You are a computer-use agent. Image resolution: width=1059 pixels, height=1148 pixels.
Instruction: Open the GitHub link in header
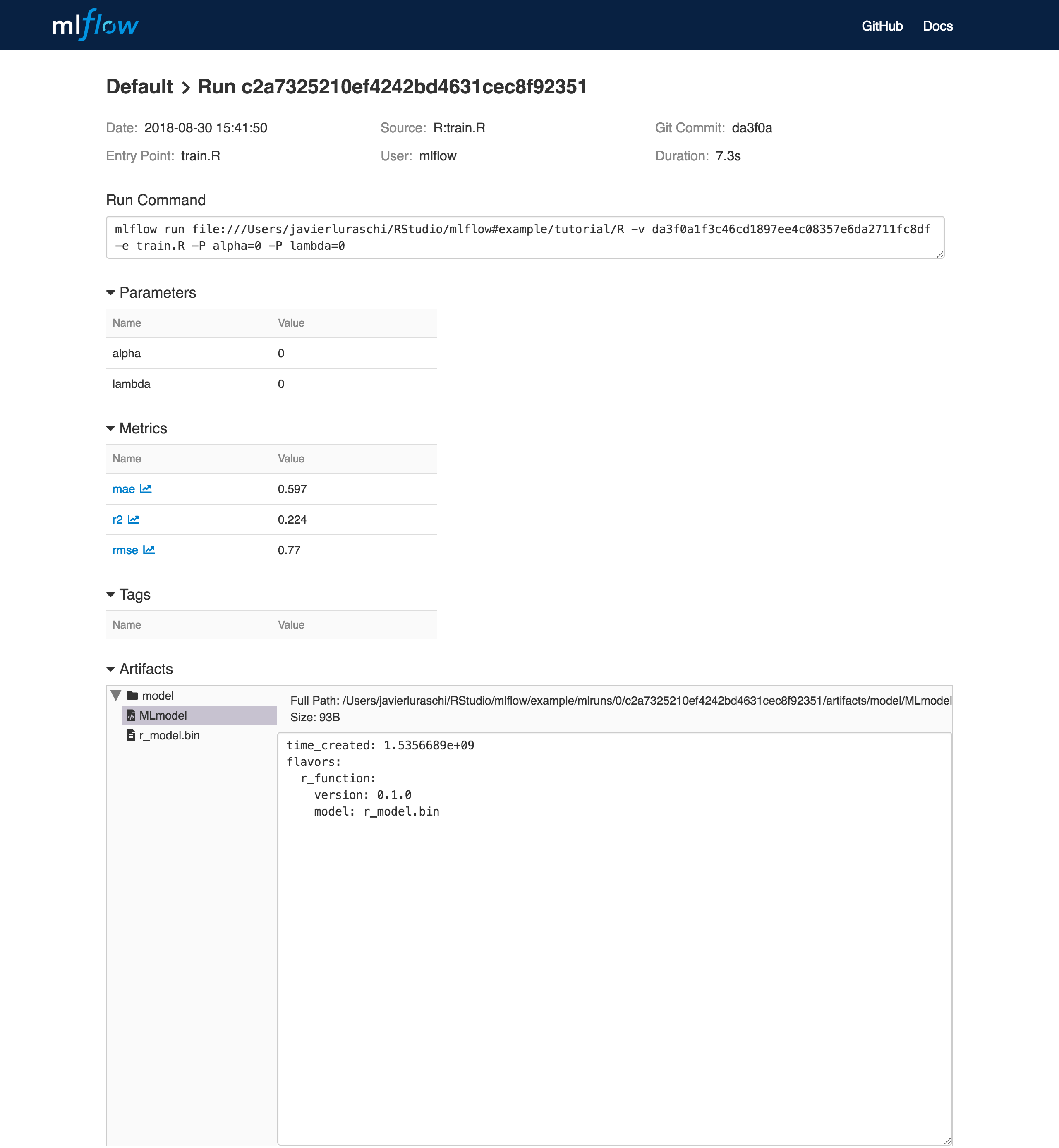click(x=882, y=26)
